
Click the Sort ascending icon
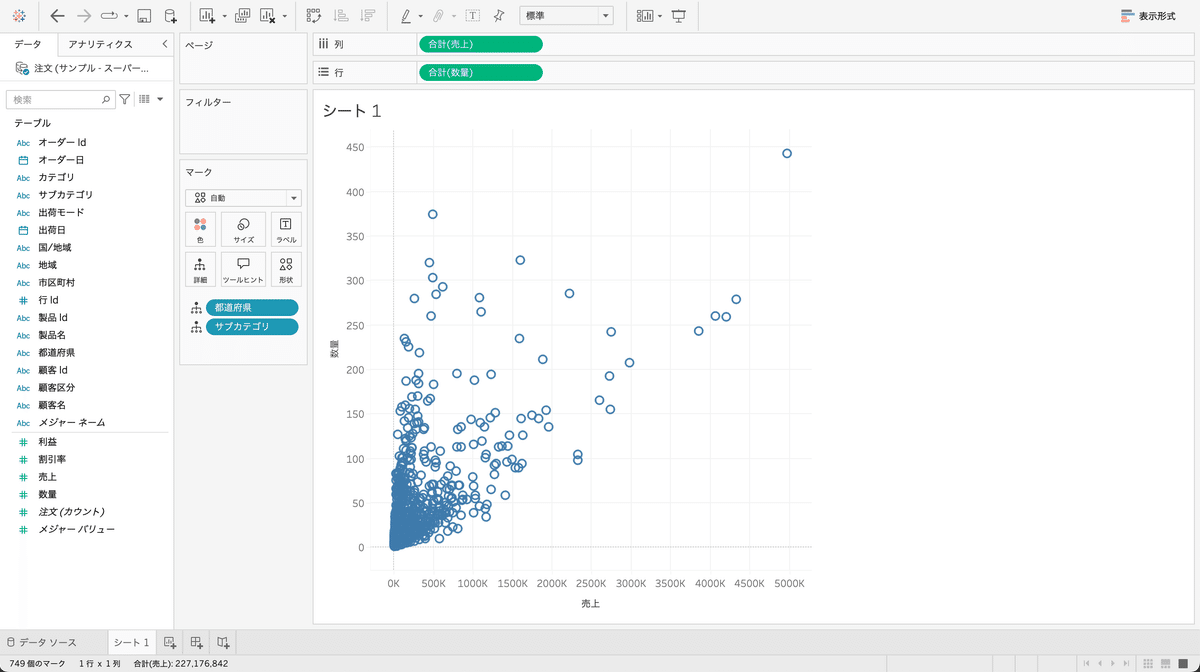(x=341, y=16)
